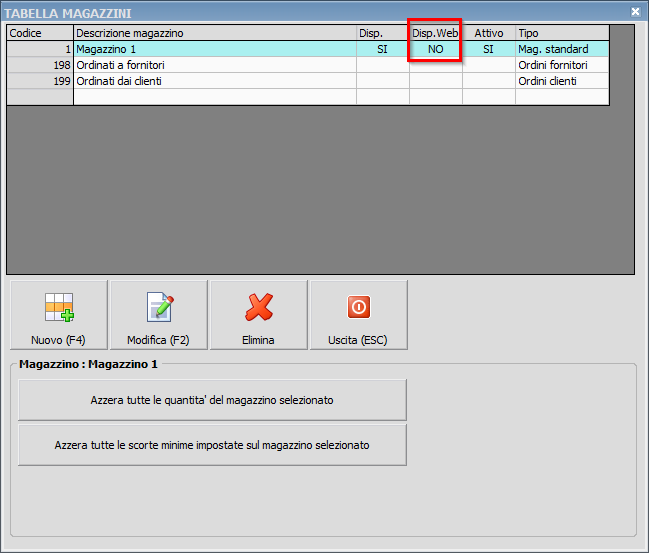Click the Disp.Web column header
The width and height of the screenshot is (649, 553).
(x=435, y=33)
